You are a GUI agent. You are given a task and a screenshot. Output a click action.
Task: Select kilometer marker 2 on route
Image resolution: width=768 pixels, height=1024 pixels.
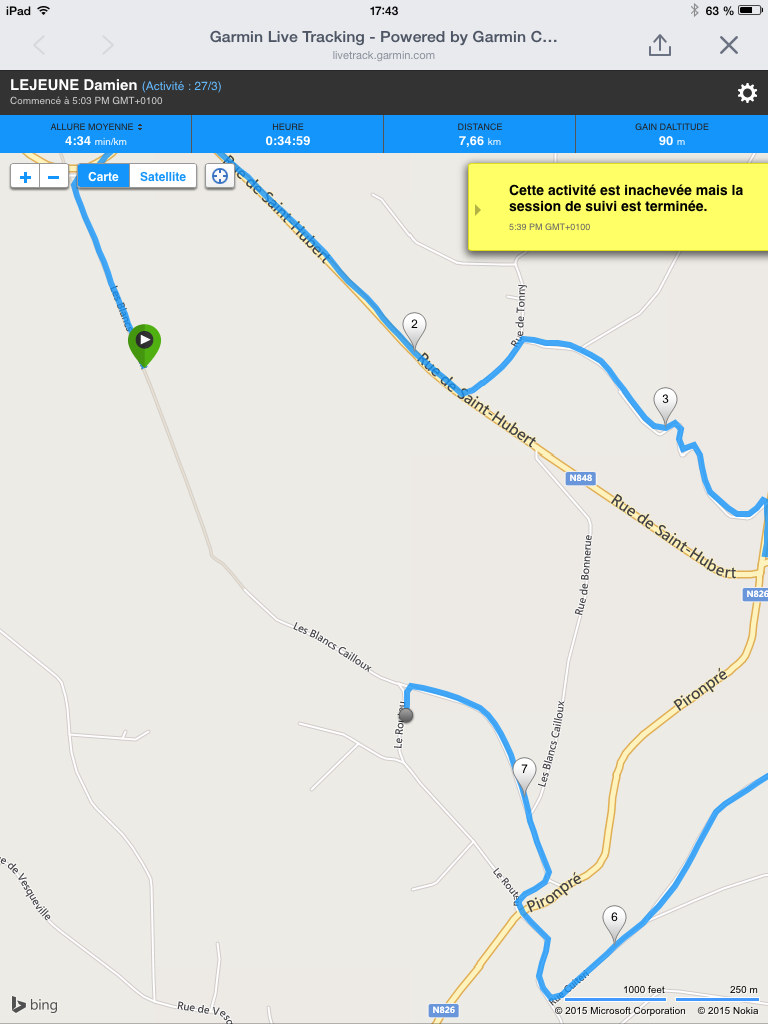pos(414,330)
